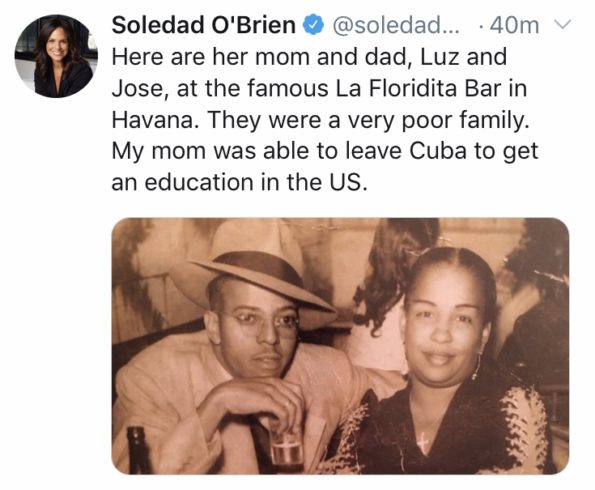
Task: Click the drinking glass in the photo
Action: pos(287,448)
